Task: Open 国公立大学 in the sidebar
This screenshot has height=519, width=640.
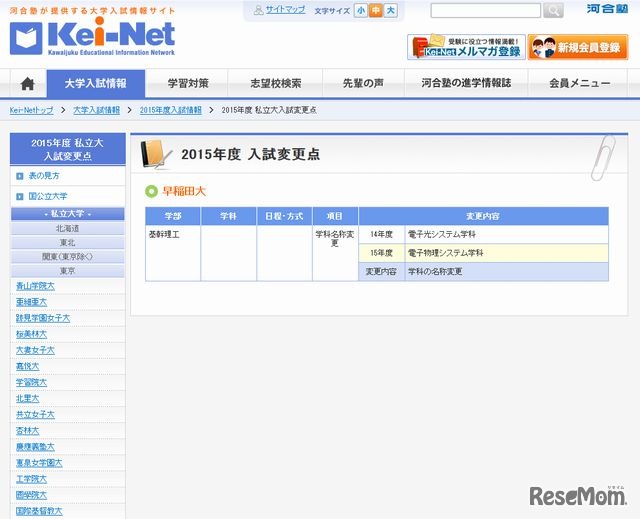Action: coord(48,196)
